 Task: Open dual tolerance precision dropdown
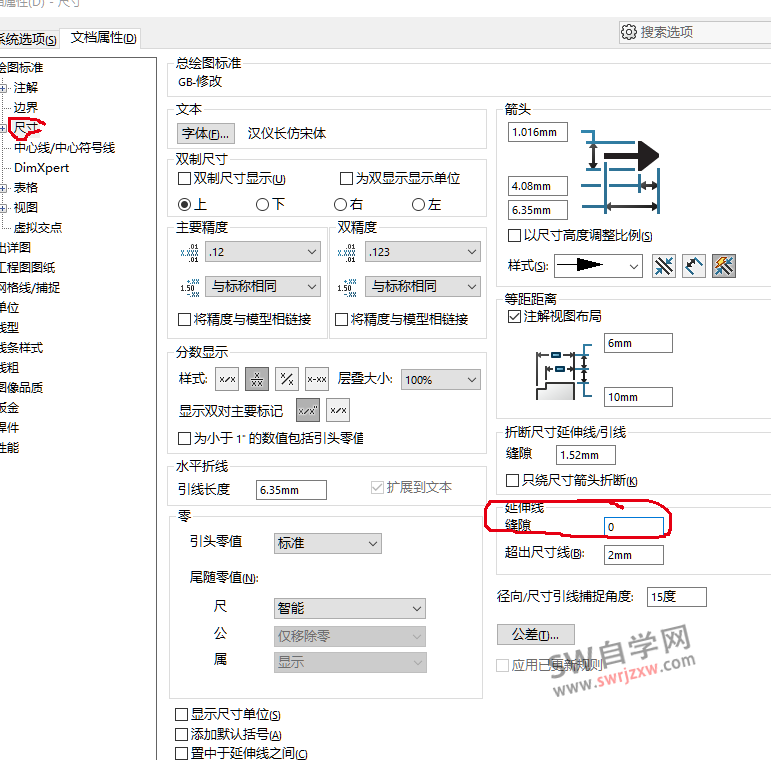423,287
